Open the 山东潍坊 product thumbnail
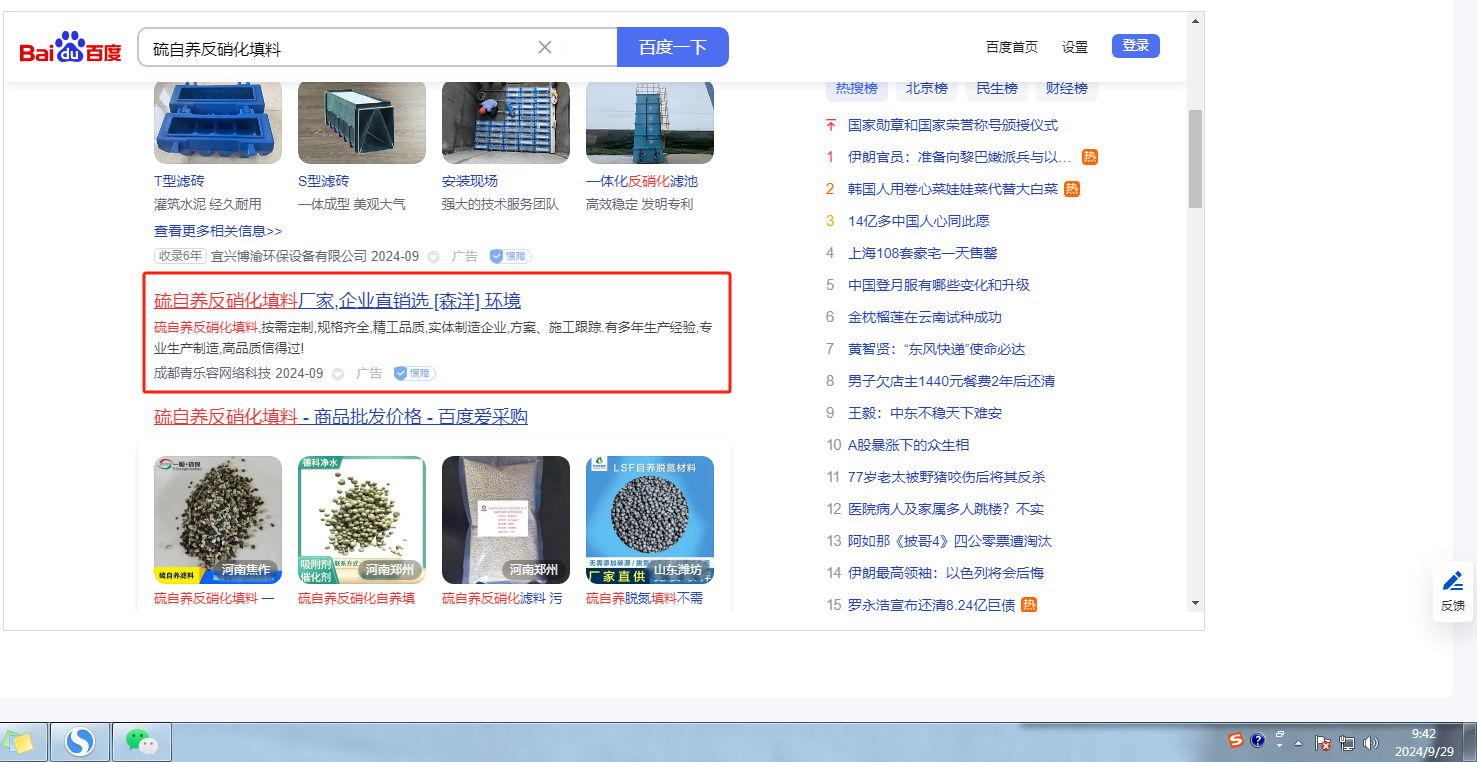The height and width of the screenshot is (762, 1477). click(650, 520)
